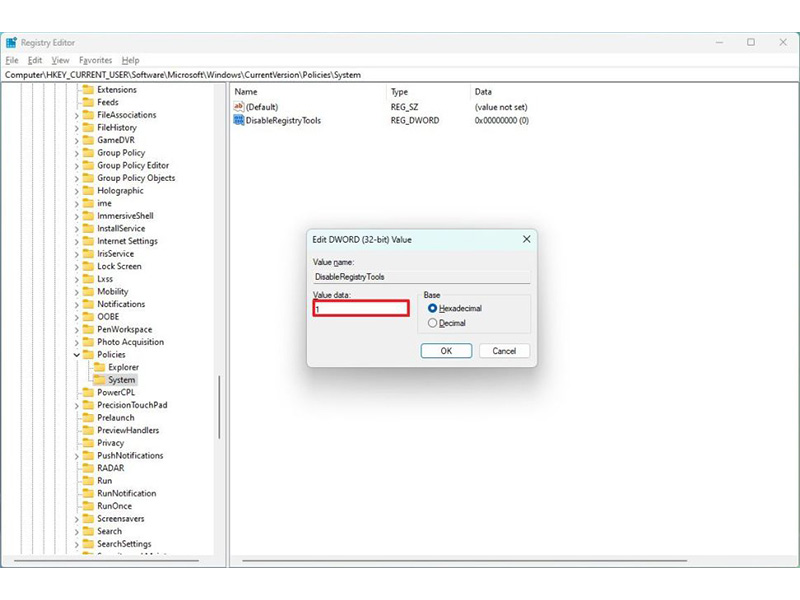The width and height of the screenshot is (800, 600).
Task: Click the Value name field showing DisableRegistryTools
Action: pyautogui.click(x=421, y=277)
